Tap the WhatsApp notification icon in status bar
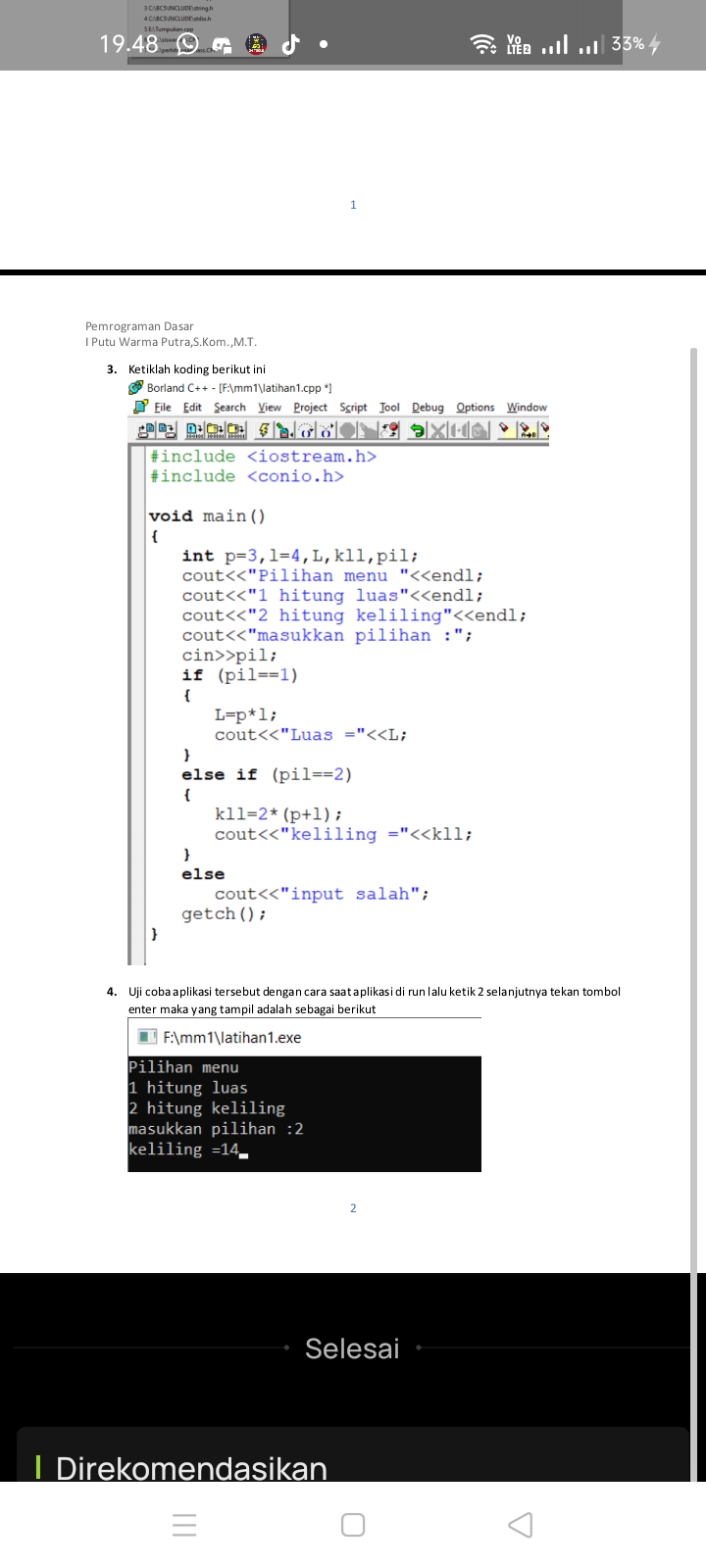 [186, 45]
